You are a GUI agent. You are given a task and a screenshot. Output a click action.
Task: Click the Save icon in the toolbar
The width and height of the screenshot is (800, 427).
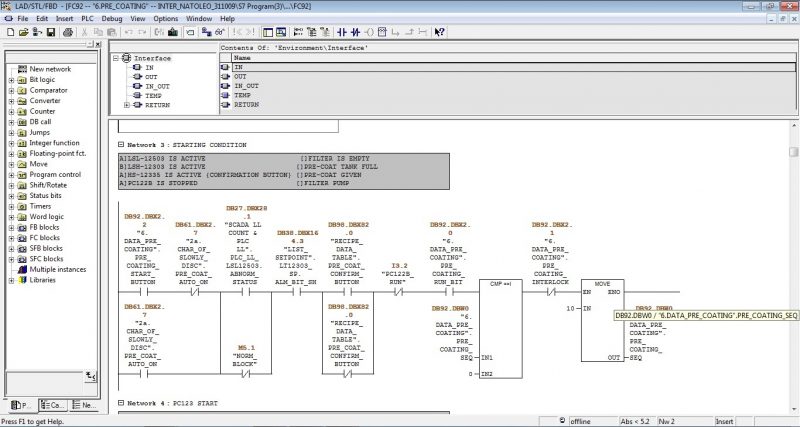pos(51,32)
